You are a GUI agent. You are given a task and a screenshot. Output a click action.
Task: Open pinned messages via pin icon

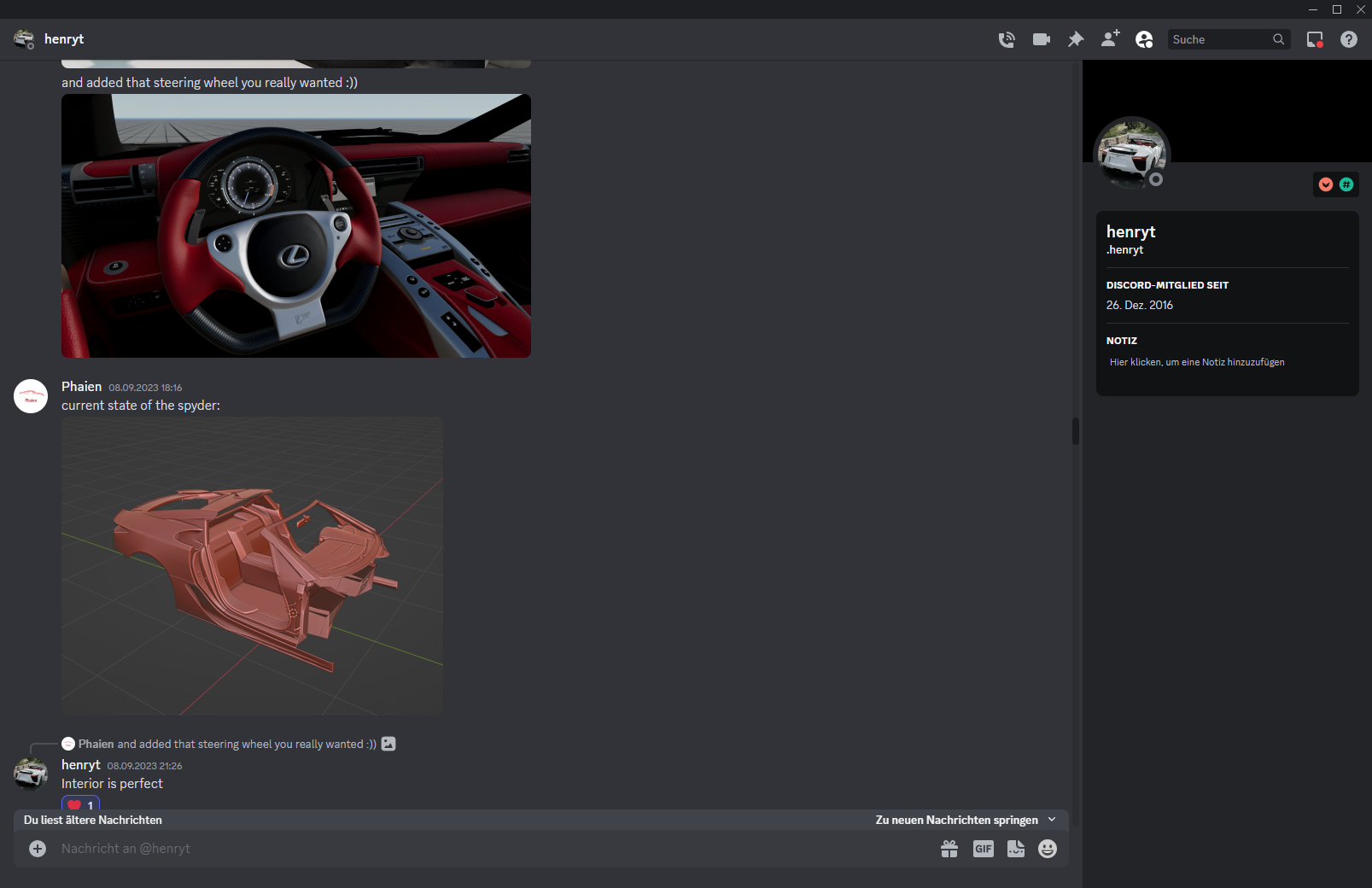[x=1076, y=39]
